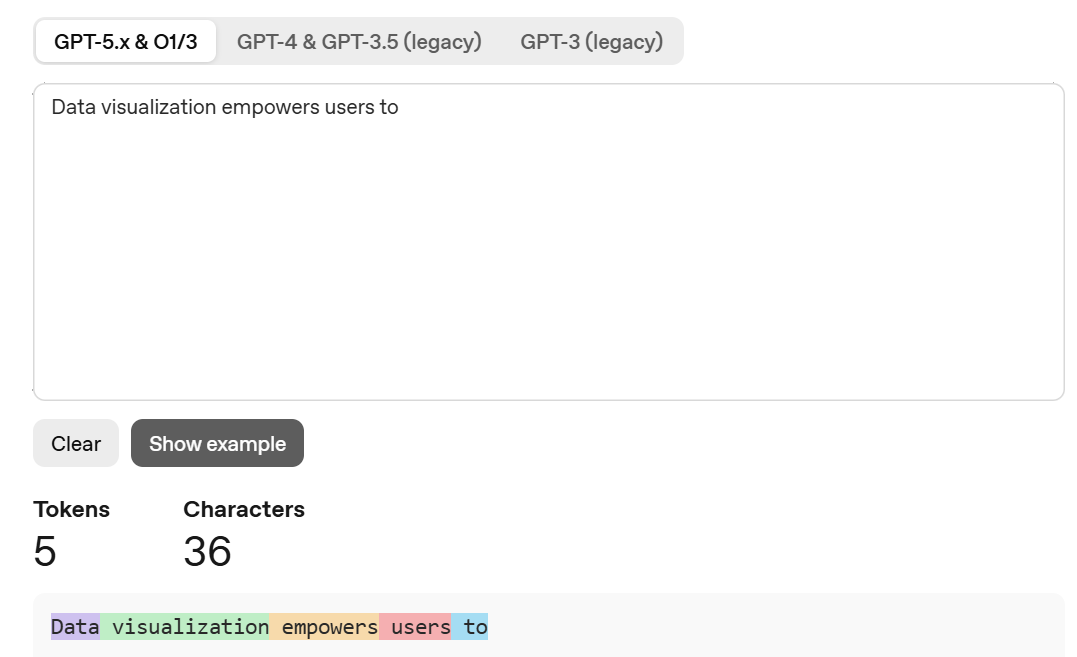1077x657 pixels.
Task: Click the 'Tokens' label
Action: [x=71, y=509]
